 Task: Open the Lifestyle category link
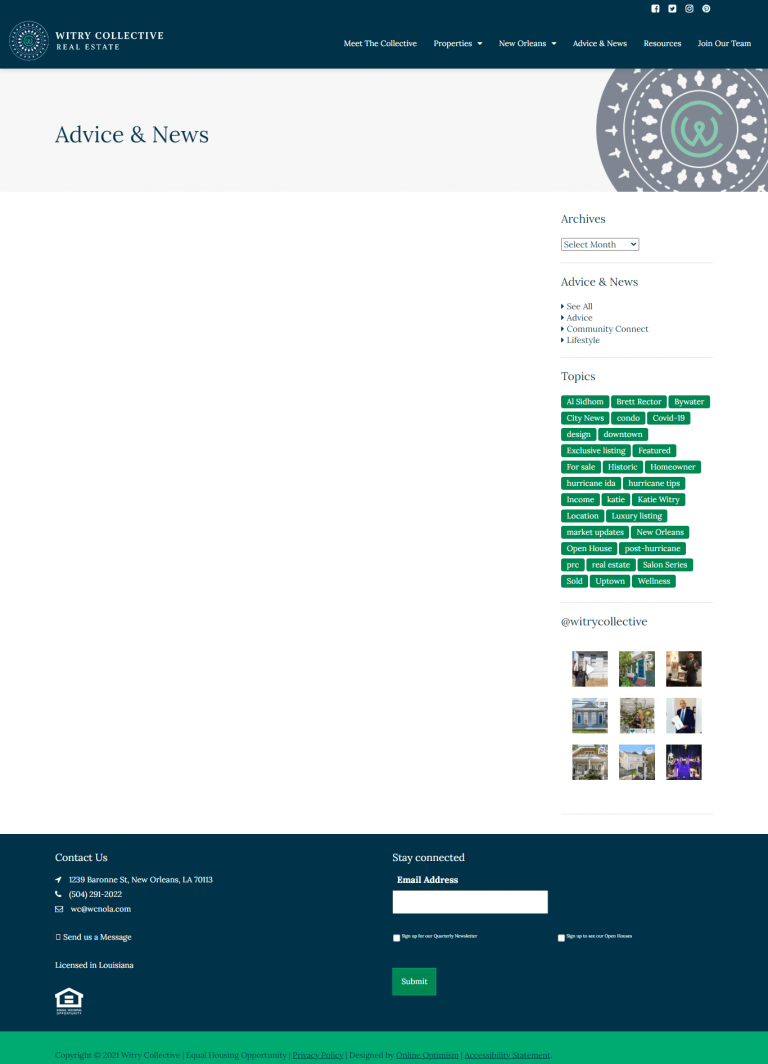point(583,340)
